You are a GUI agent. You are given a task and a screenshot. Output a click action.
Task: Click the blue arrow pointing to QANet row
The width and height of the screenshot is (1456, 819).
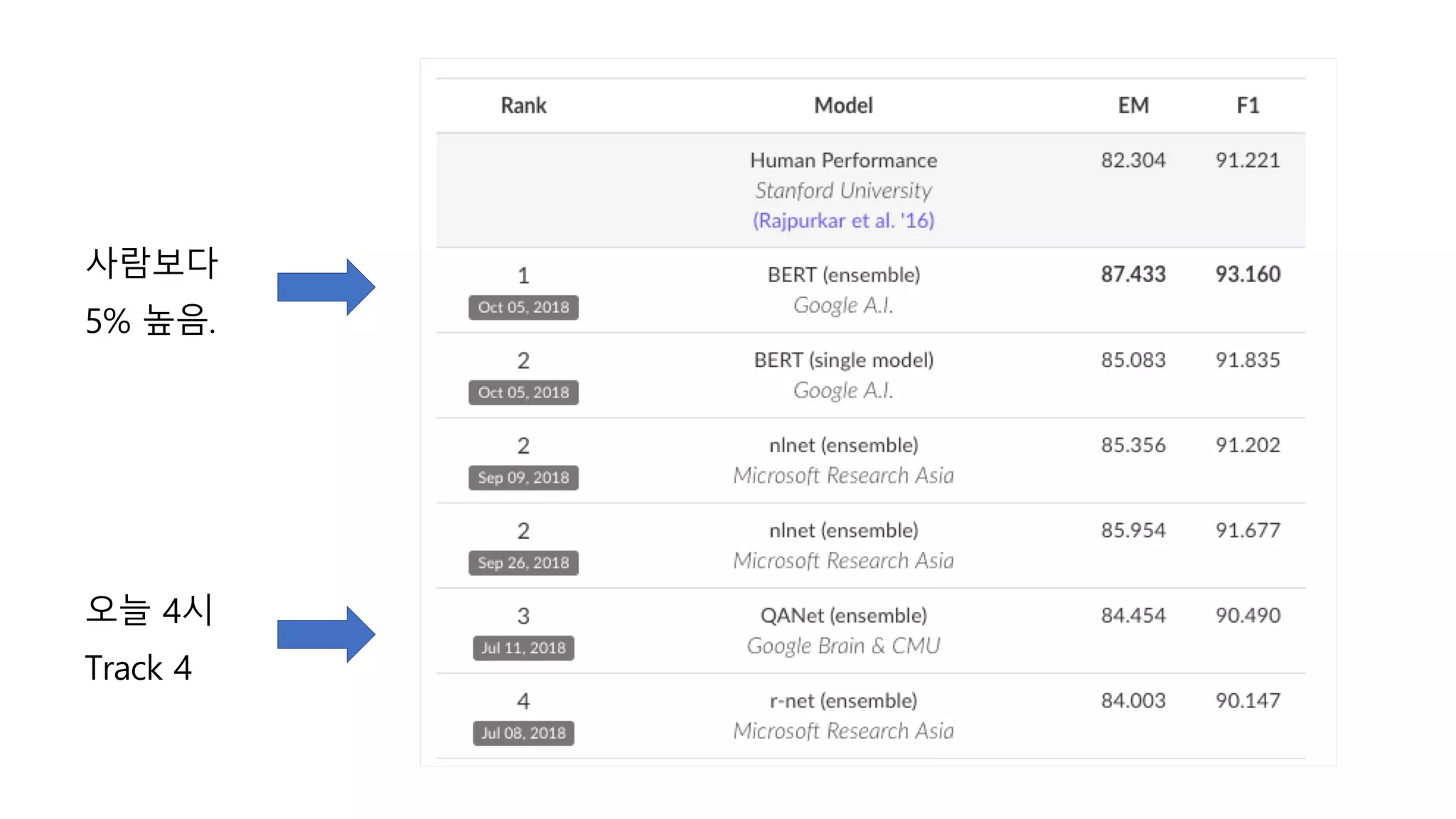(326, 634)
